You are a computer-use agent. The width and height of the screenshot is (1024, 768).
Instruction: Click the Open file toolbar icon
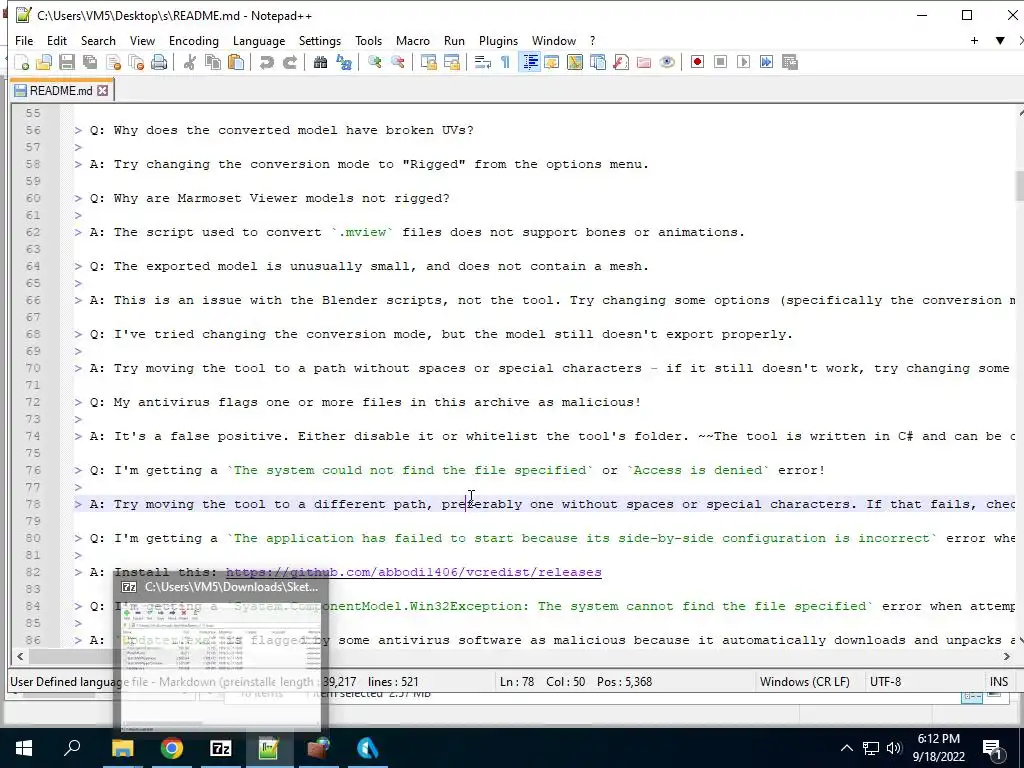(x=44, y=62)
